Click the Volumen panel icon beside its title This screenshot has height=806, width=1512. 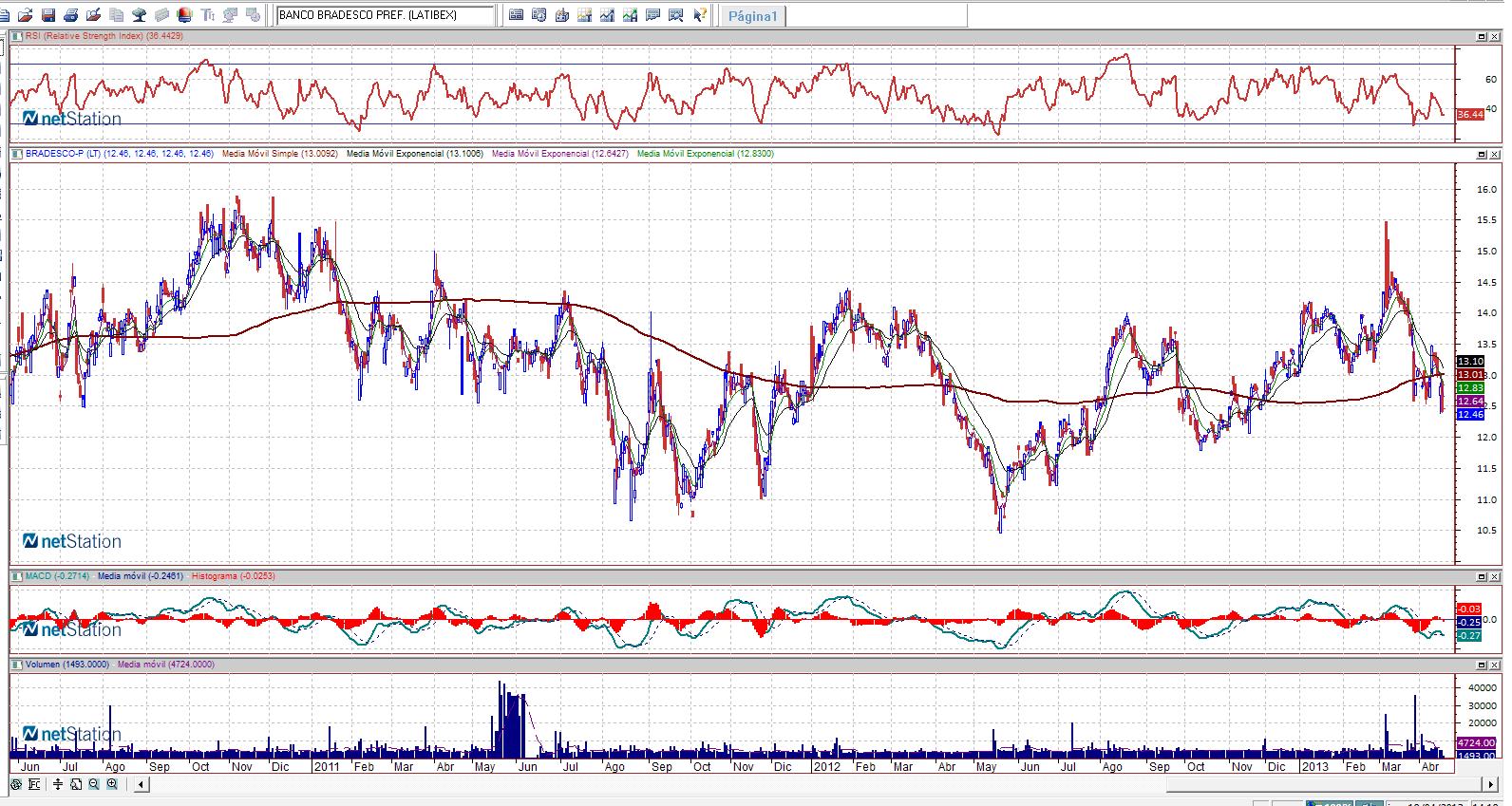click(x=17, y=665)
